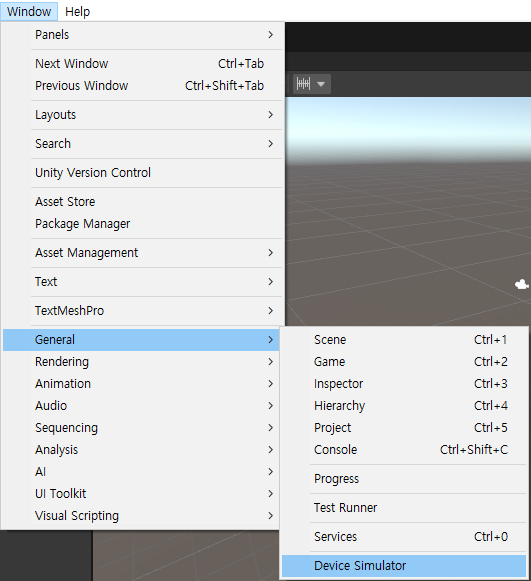Select Previous Window menu item
Image resolution: width=531 pixels, height=581 pixels.
coord(141,86)
